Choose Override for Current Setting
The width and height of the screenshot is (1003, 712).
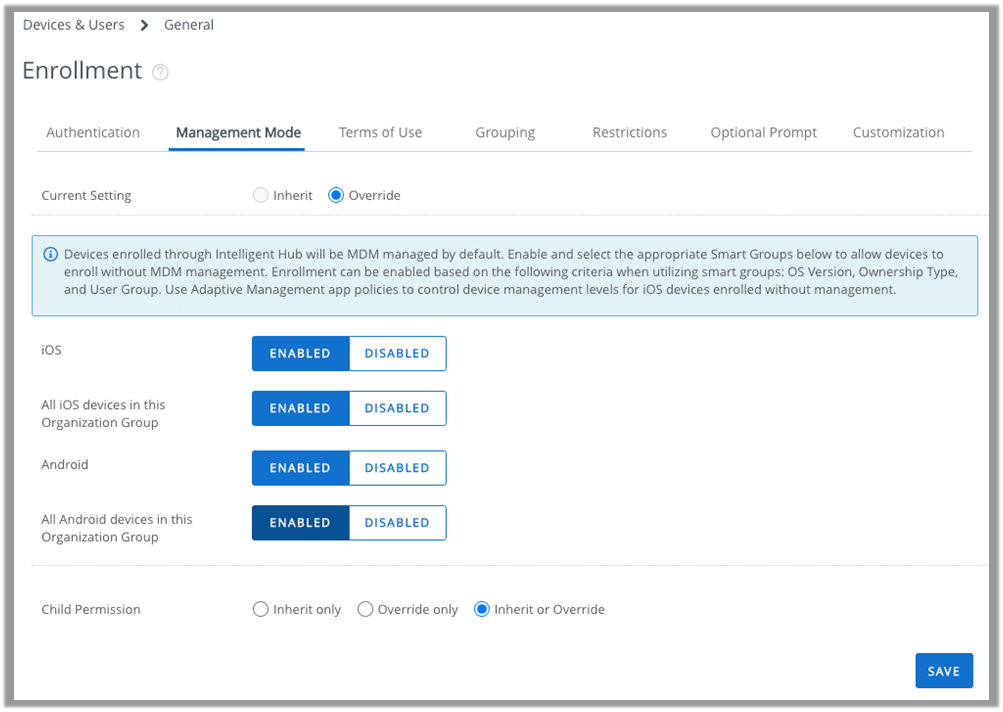pos(336,196)
